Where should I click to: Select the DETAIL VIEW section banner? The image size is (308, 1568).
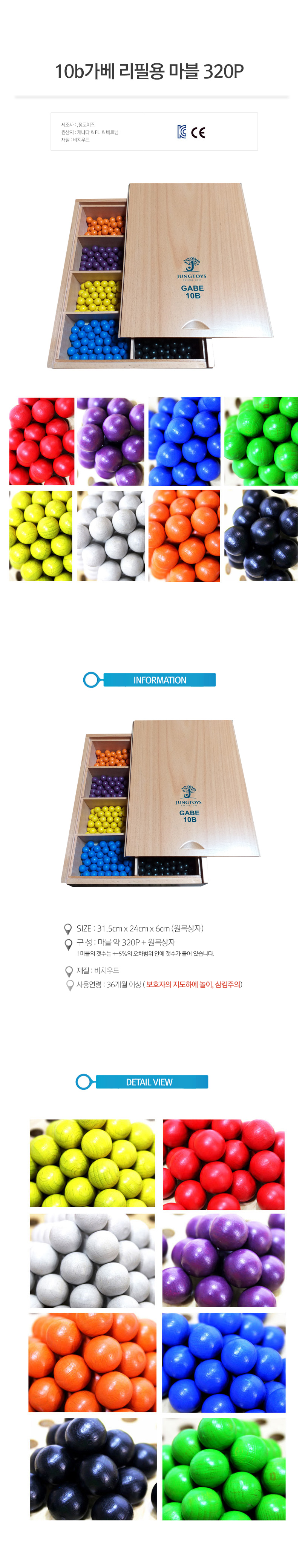[x=143, y=1082]
